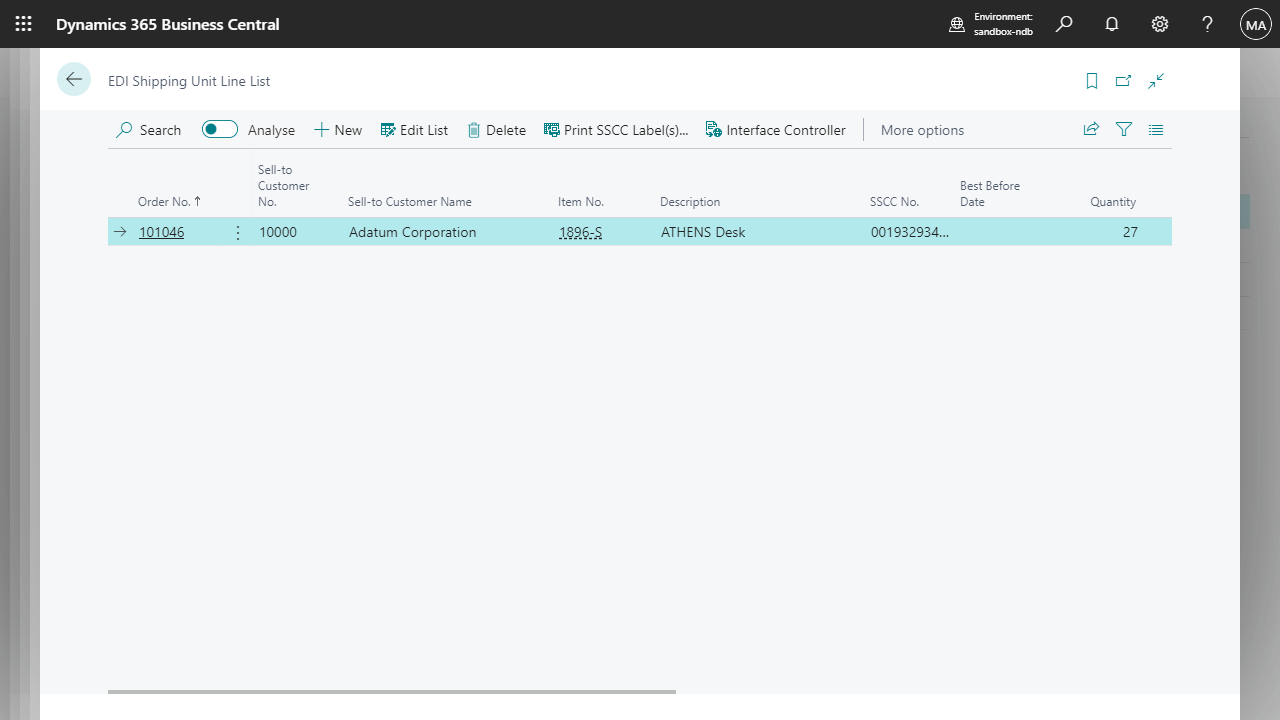Open the list layout view options
Image resolution: width=1280 pixels, height=720 pixels.
(1156, 130)
